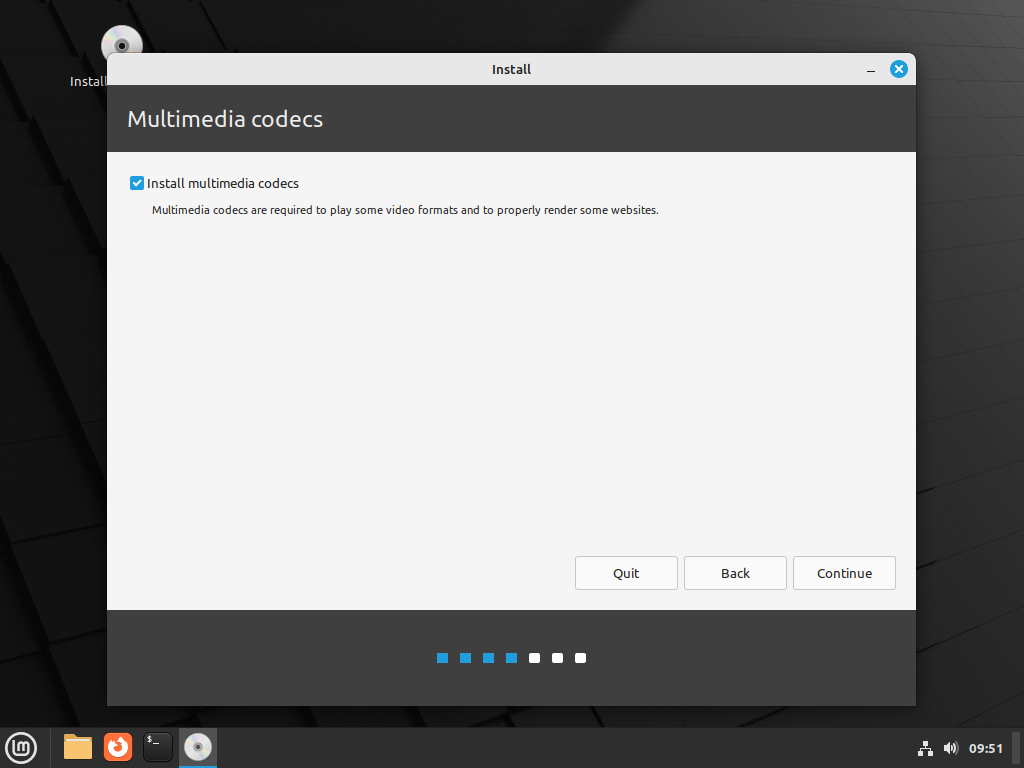Open the Linux Mint start menu
This screenshot has width=1024, height=768.
point(22,747)
